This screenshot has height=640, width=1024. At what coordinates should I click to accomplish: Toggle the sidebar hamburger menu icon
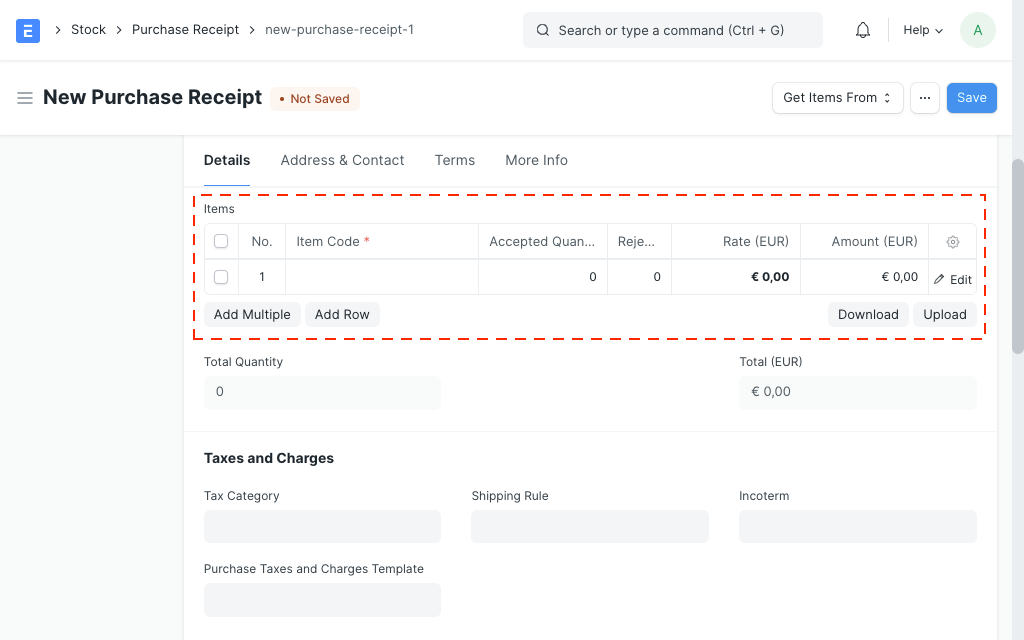click(x=25, y=98)
